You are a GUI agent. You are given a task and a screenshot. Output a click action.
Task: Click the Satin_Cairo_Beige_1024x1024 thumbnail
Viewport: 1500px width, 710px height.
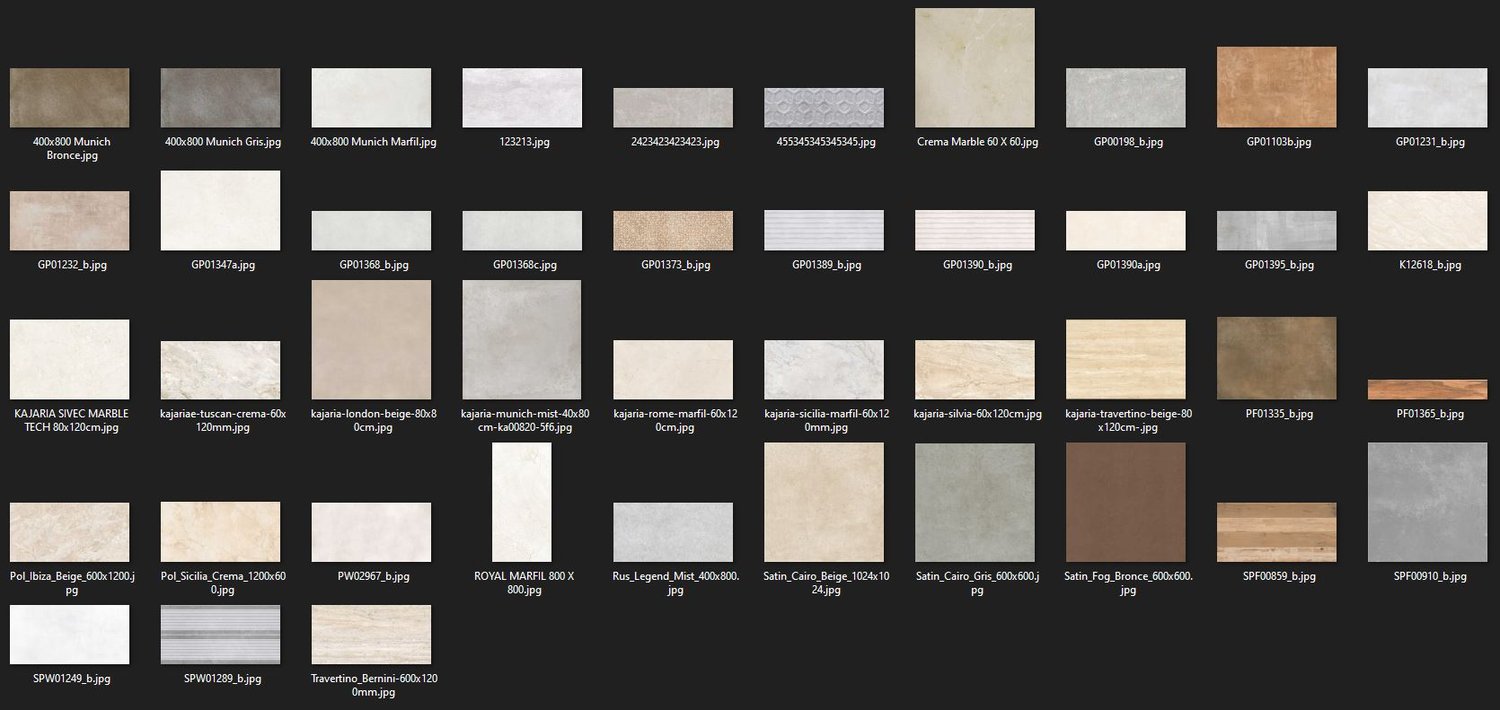tap(824, 502)
